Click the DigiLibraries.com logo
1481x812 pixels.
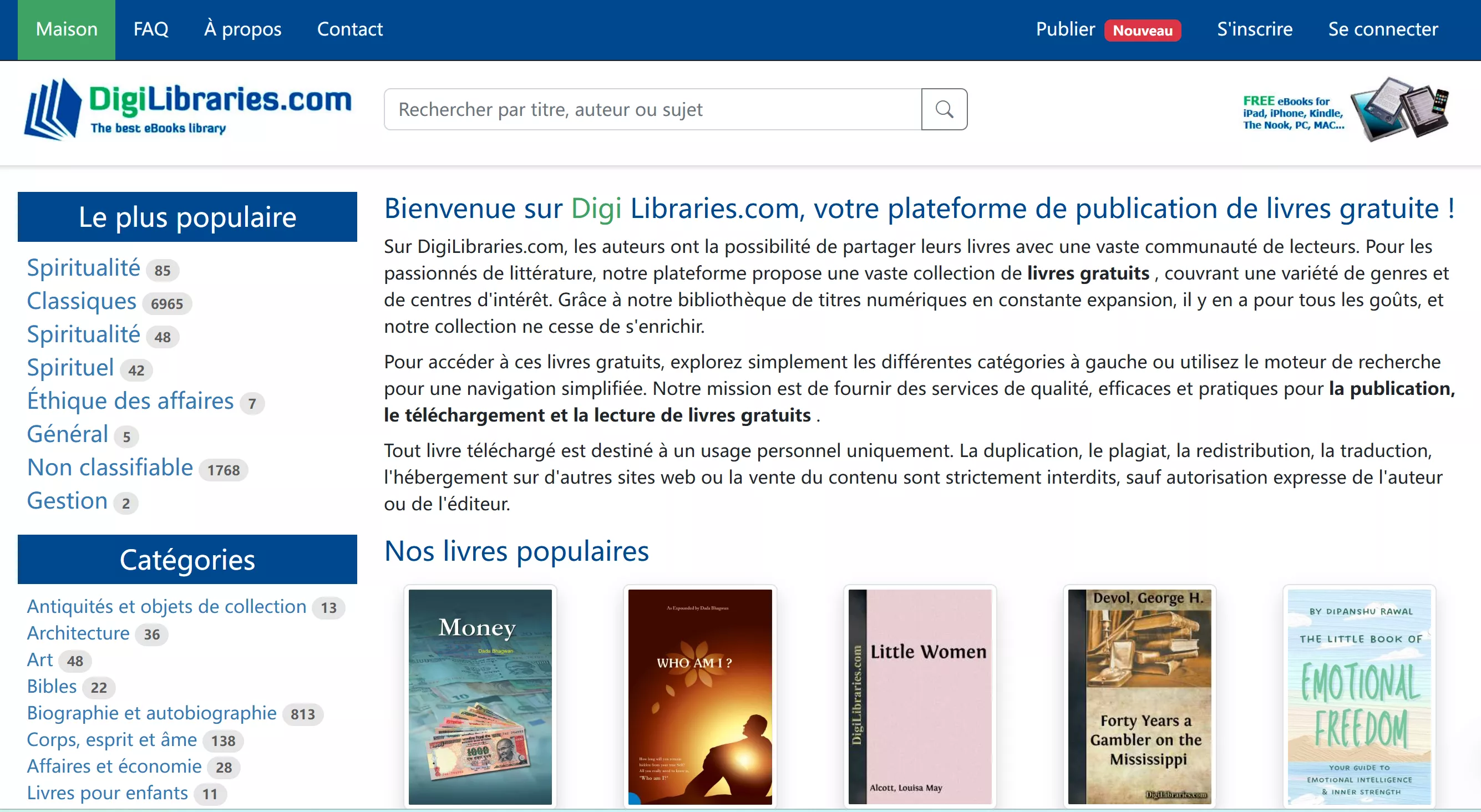pyautogui.click(x=187, y=109)
